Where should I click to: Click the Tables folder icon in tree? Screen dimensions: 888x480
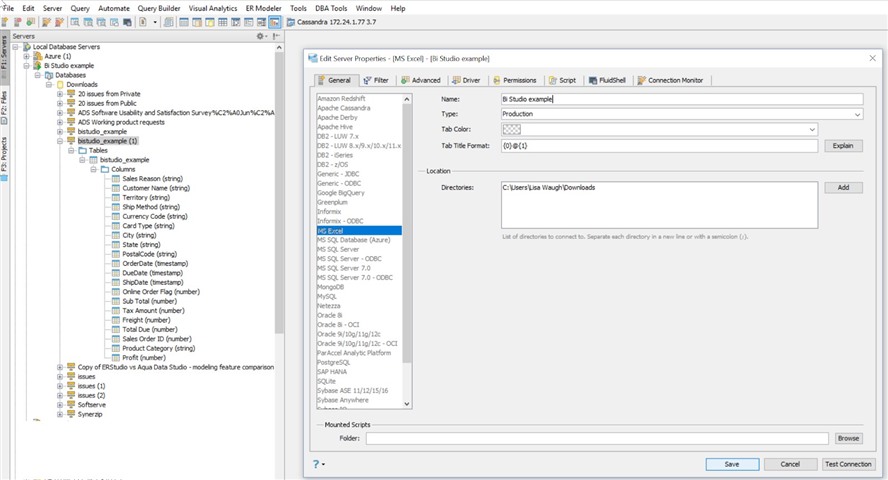(82, 151)
